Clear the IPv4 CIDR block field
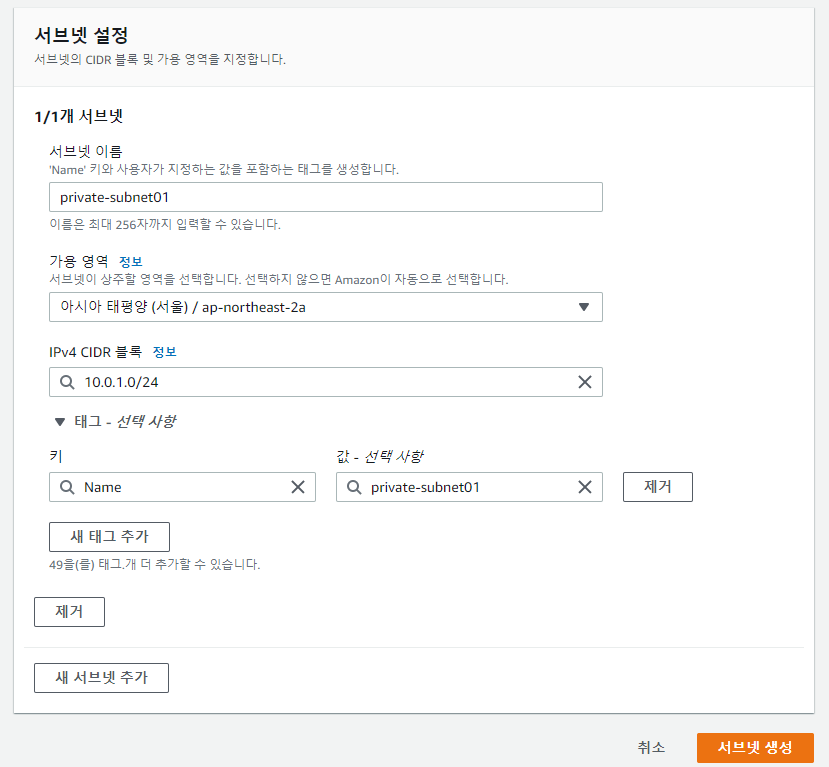 tap(584, 382)
